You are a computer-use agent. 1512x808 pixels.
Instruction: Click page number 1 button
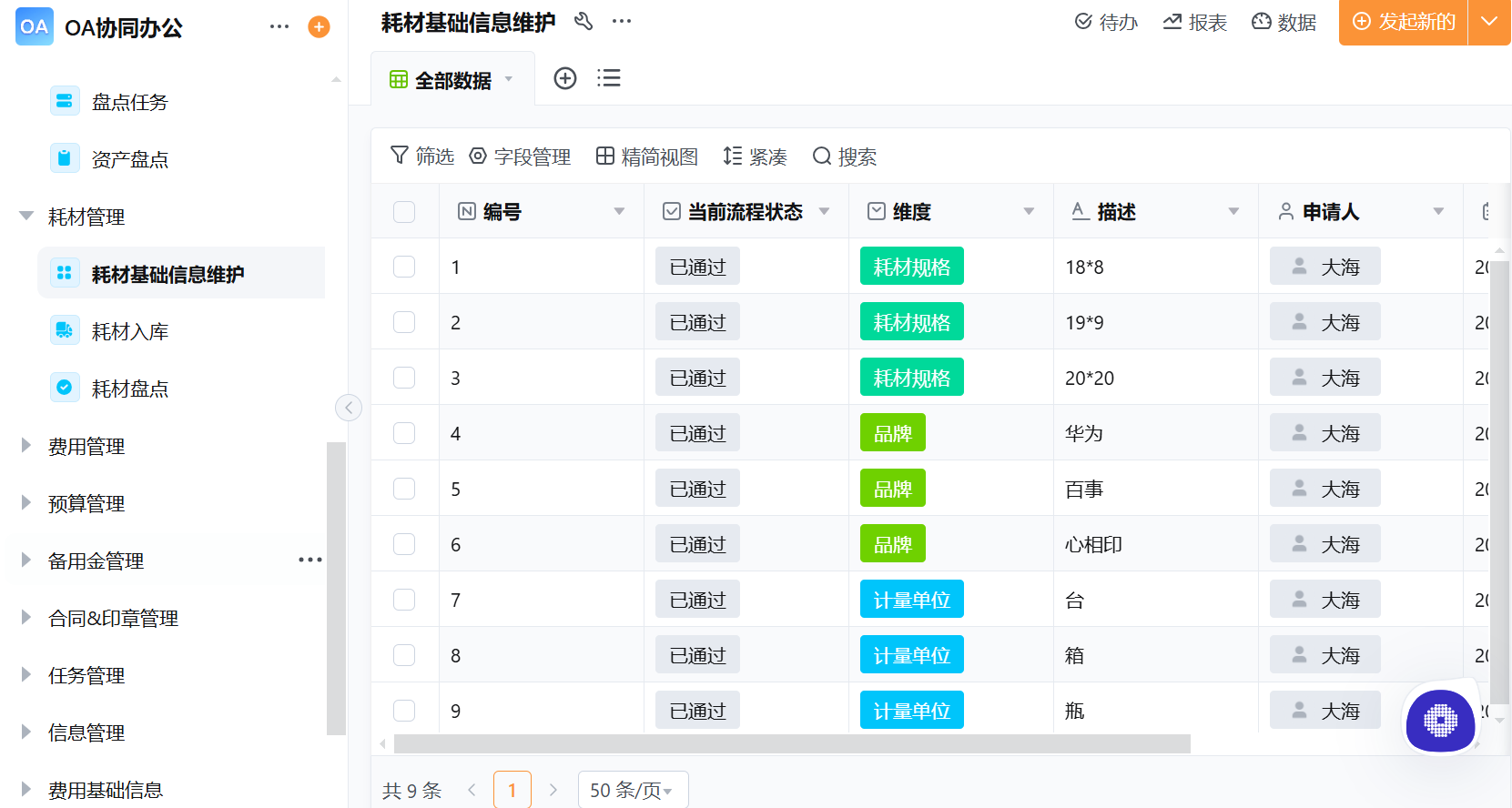point(512,790)
